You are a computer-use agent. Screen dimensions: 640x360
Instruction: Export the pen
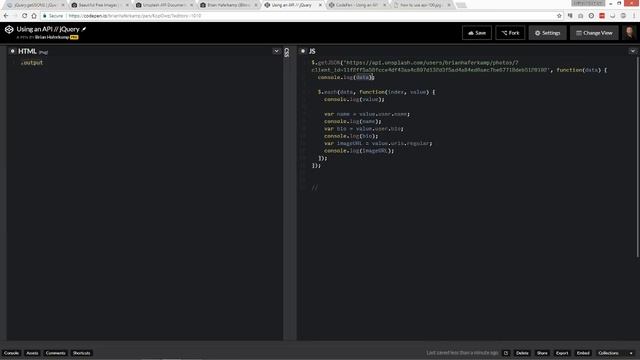[562, 353]
